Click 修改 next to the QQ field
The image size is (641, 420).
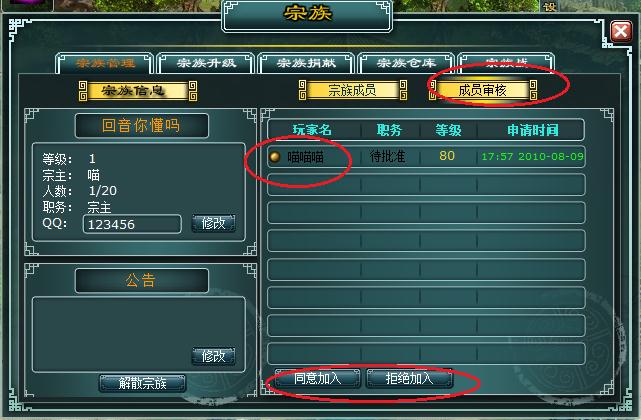pos(213,223)
